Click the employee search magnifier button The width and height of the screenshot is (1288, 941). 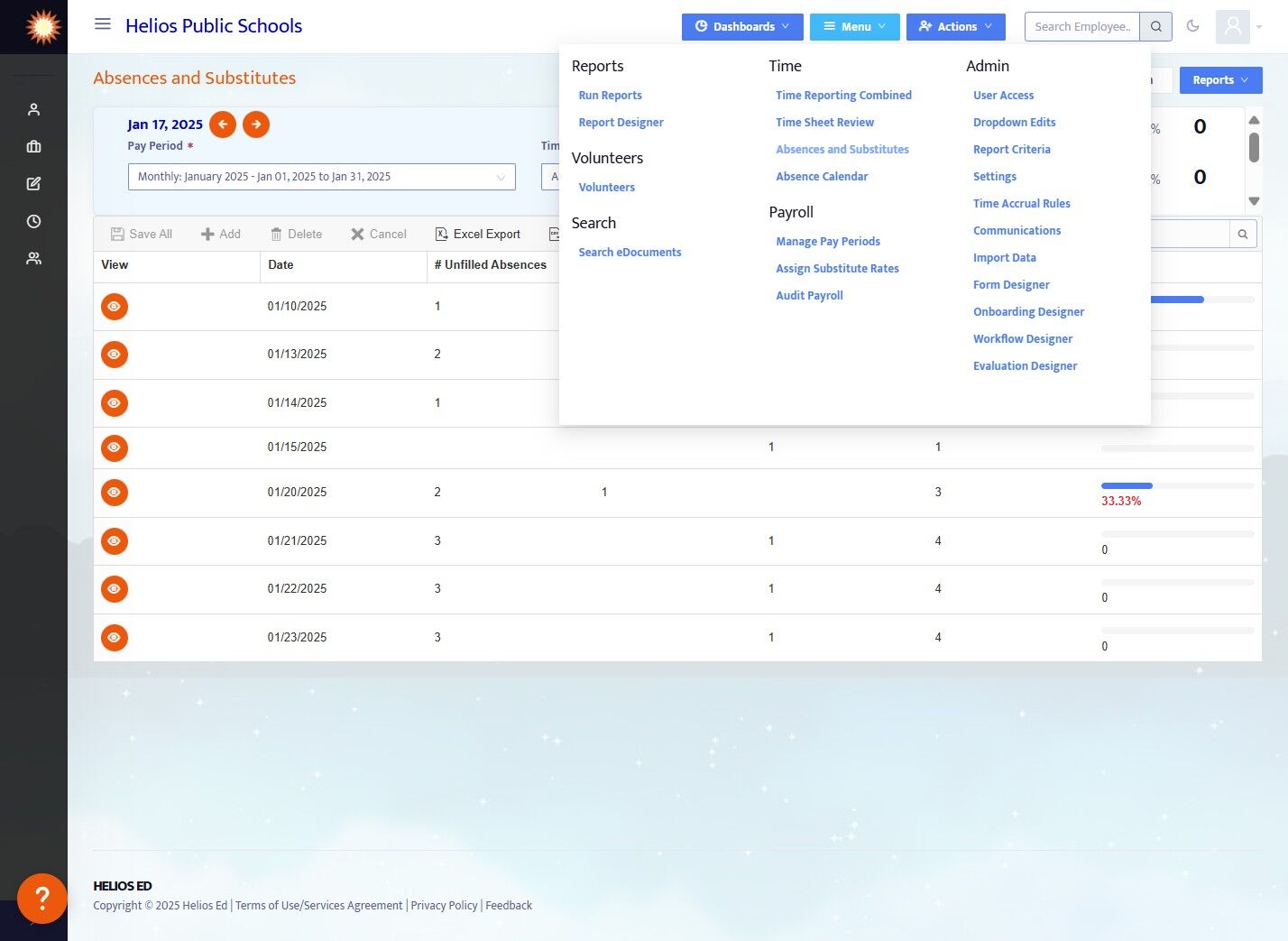1156,27
